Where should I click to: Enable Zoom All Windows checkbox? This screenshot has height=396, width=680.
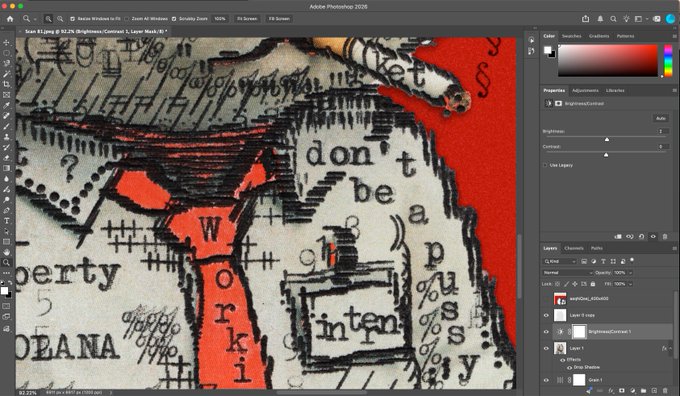pos(127,19)
